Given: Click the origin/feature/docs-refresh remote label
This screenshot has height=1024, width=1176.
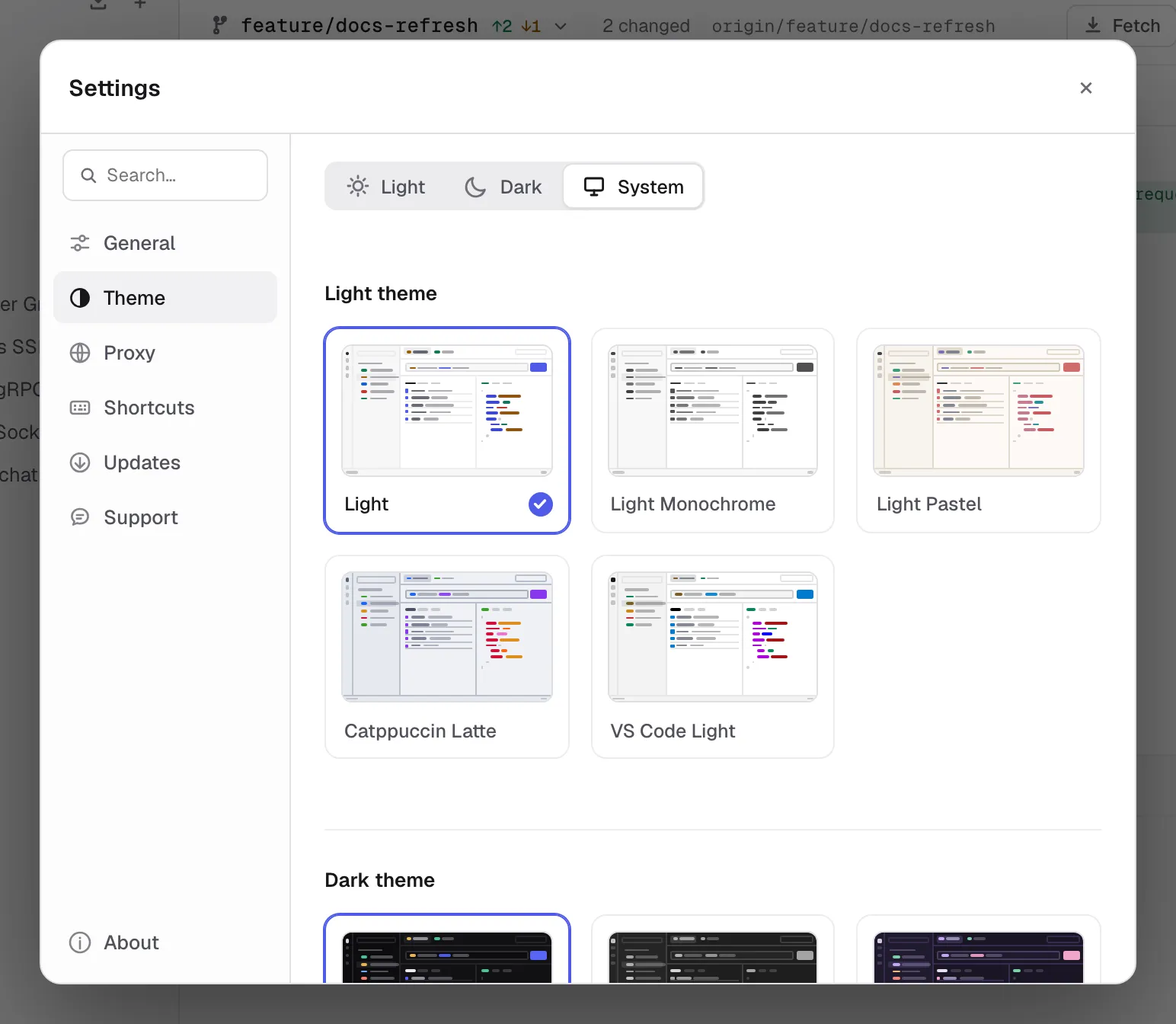Looking at the screenshot, I should coord(853,26).
